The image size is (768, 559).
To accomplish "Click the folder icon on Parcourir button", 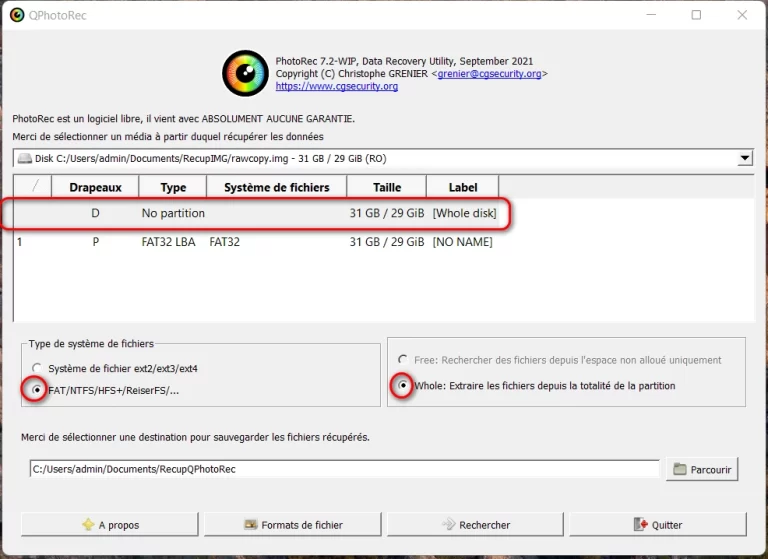I will (x=680, y=469).
